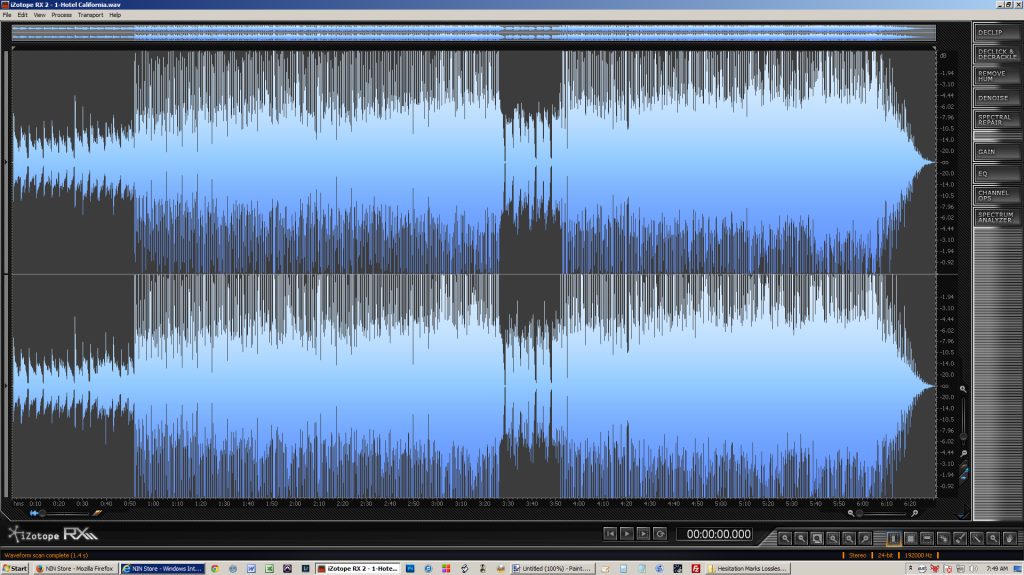
Task: Open the Declip module
Action: 997,32
